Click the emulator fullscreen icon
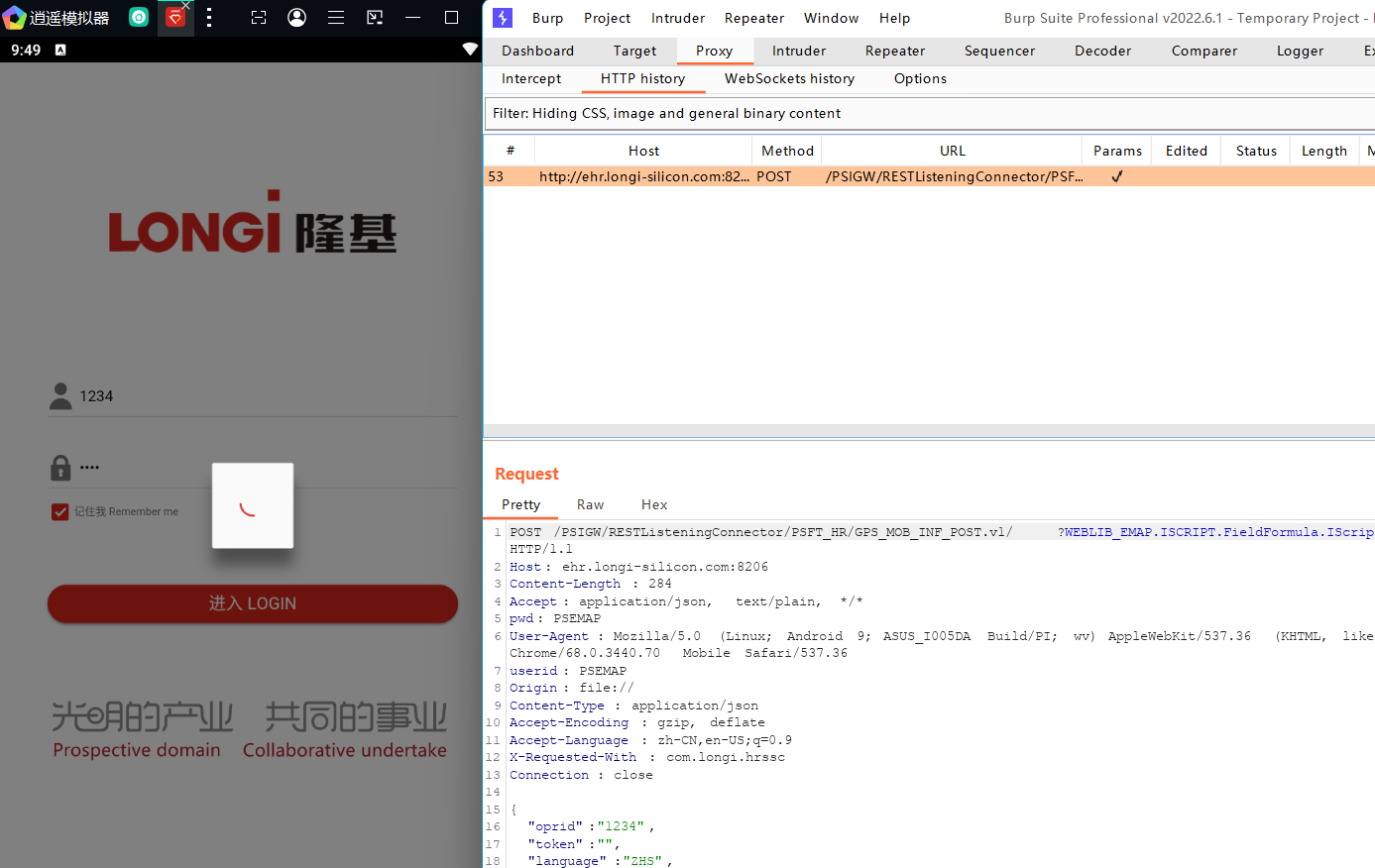This screenshot has height=868, width=1375. (x=259, y=17)
